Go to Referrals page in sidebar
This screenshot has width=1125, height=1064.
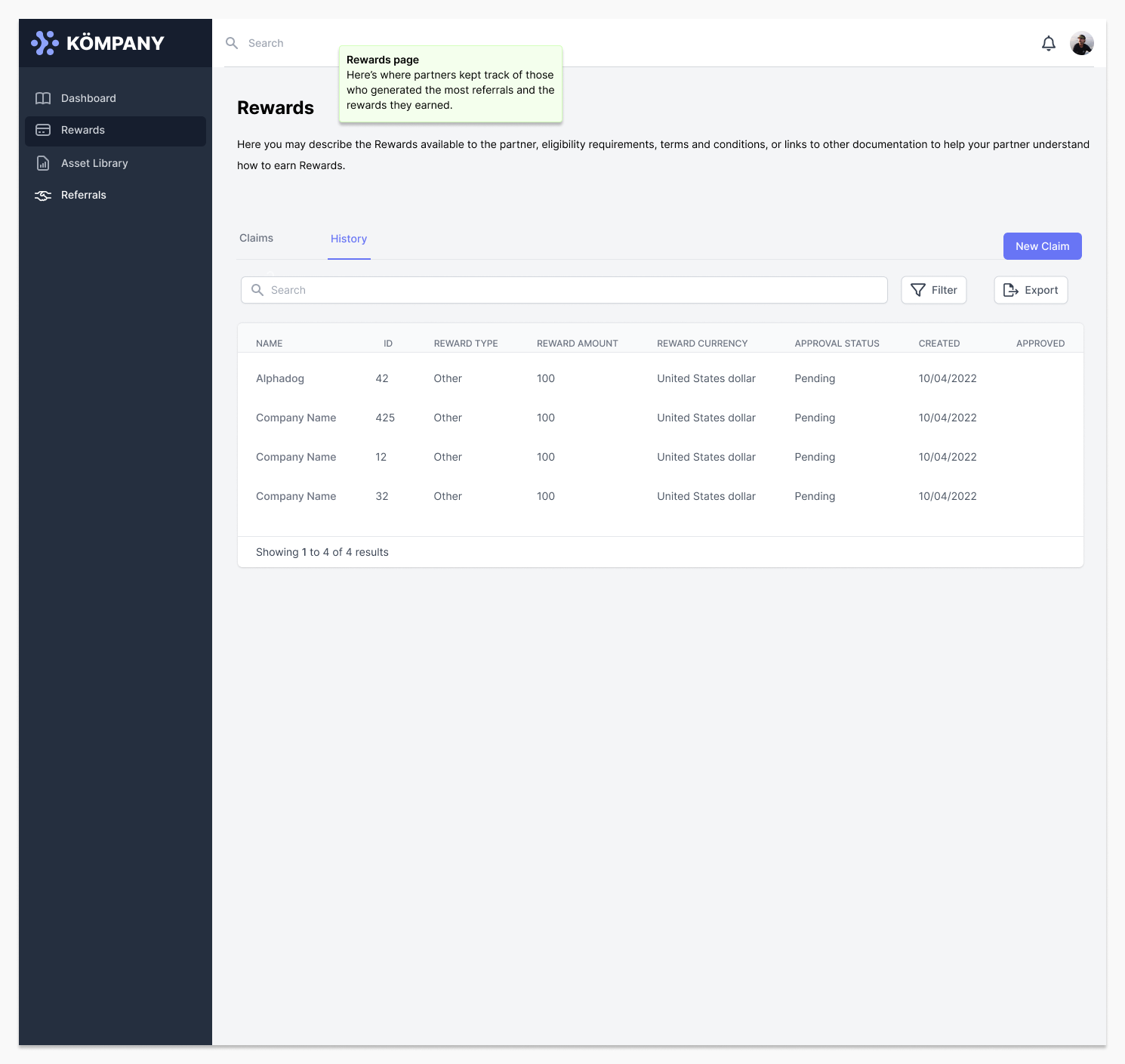click(x=84, y=196)
